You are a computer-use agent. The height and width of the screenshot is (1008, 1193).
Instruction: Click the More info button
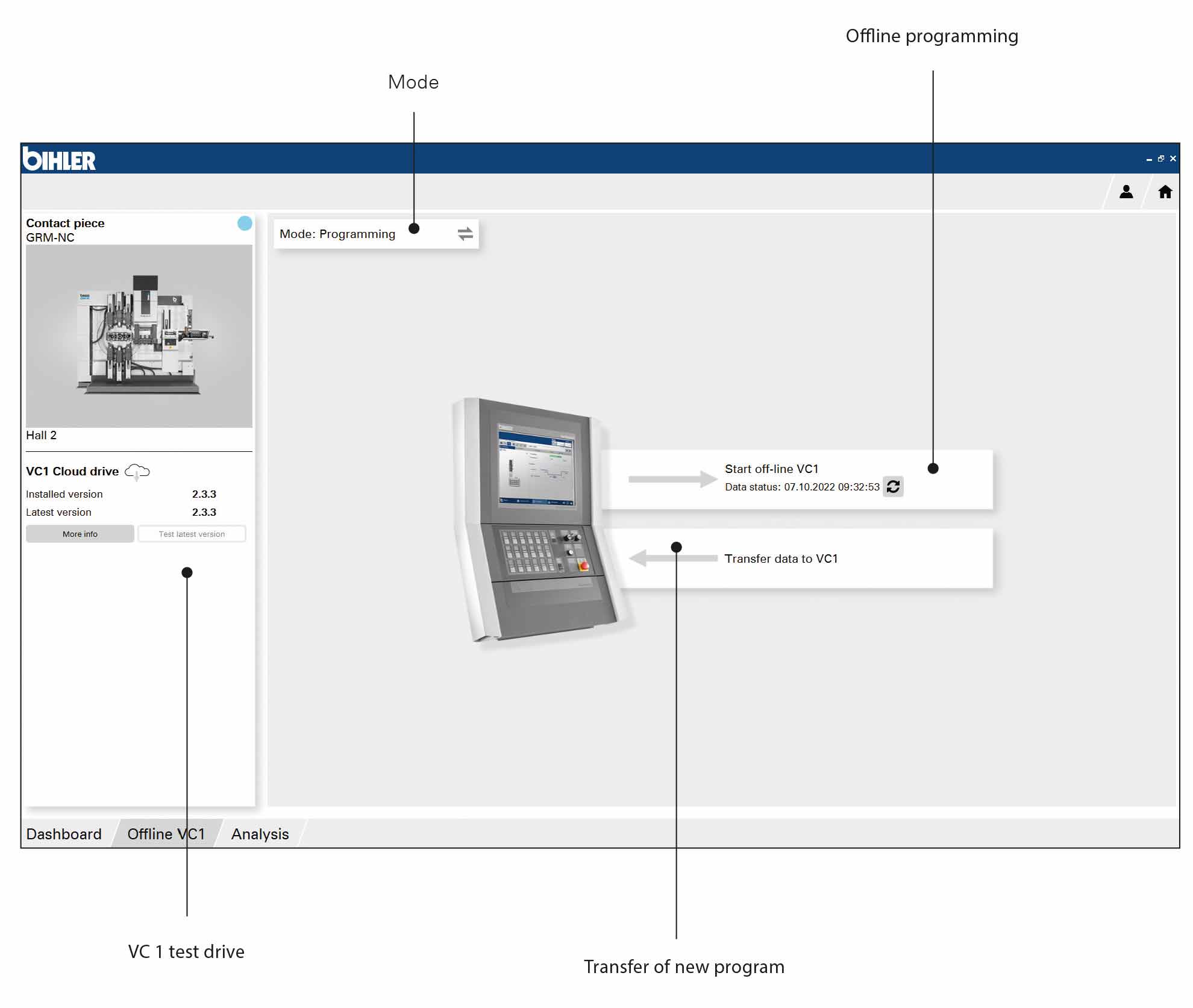click(x=80, y=534)
